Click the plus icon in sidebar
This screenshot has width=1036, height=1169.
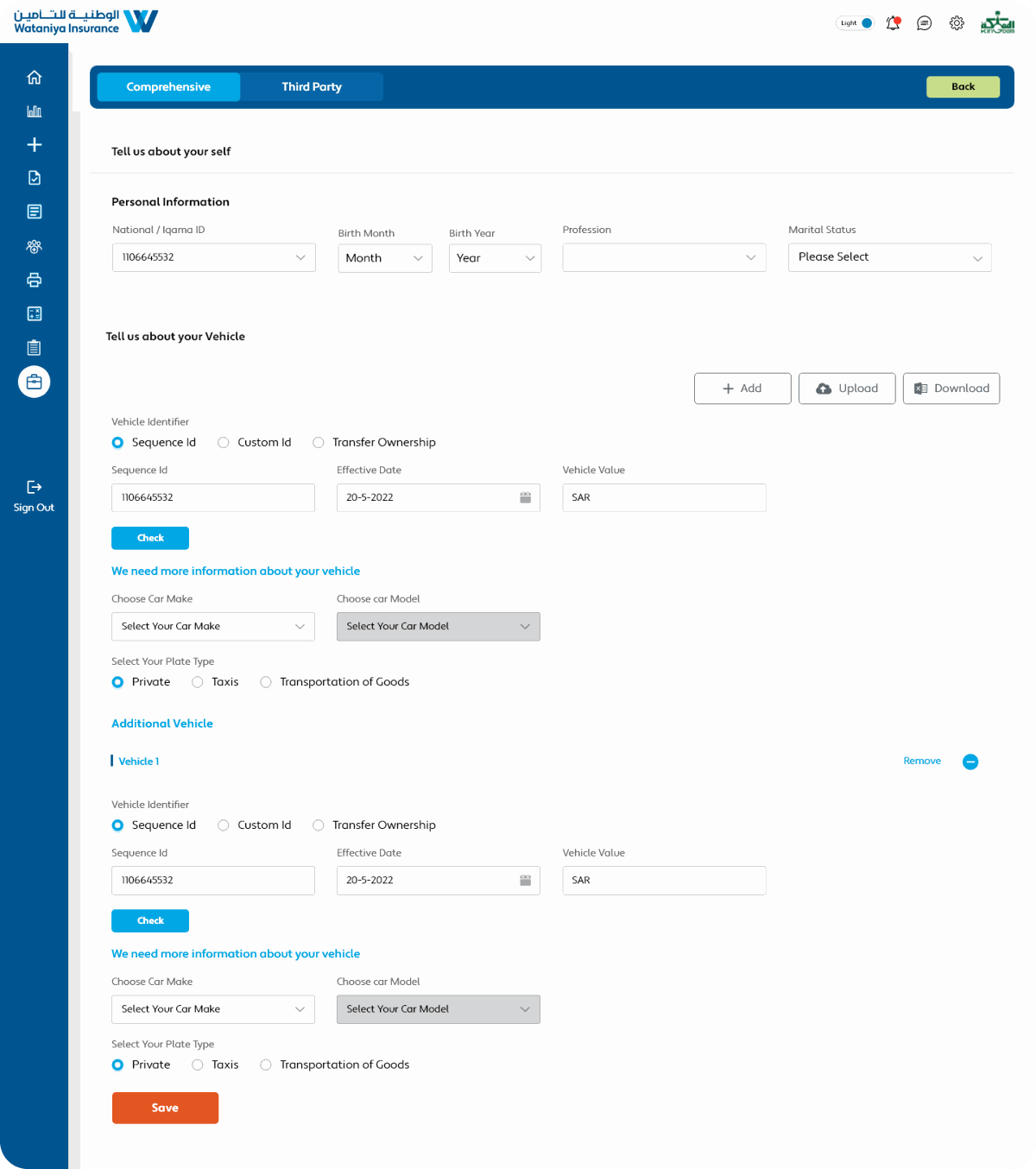(34, 145)
